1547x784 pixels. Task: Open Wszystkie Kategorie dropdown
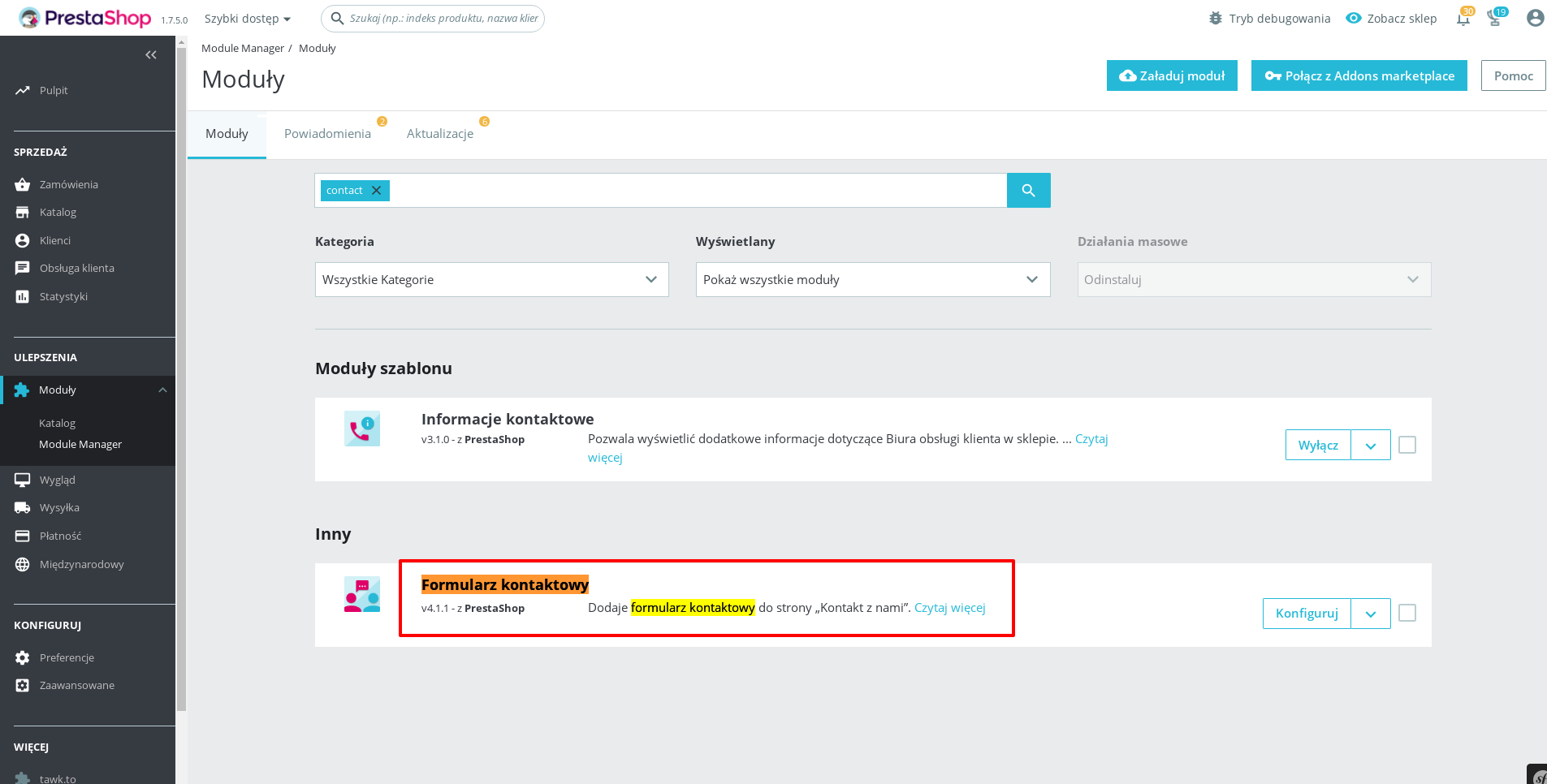tap(492, 279)
